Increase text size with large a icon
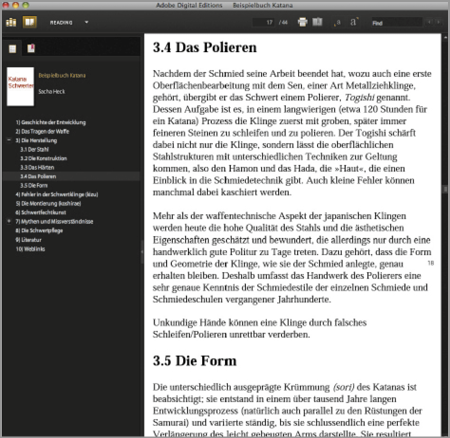This screenshot has height=438, width=450. tap(354, 22)
